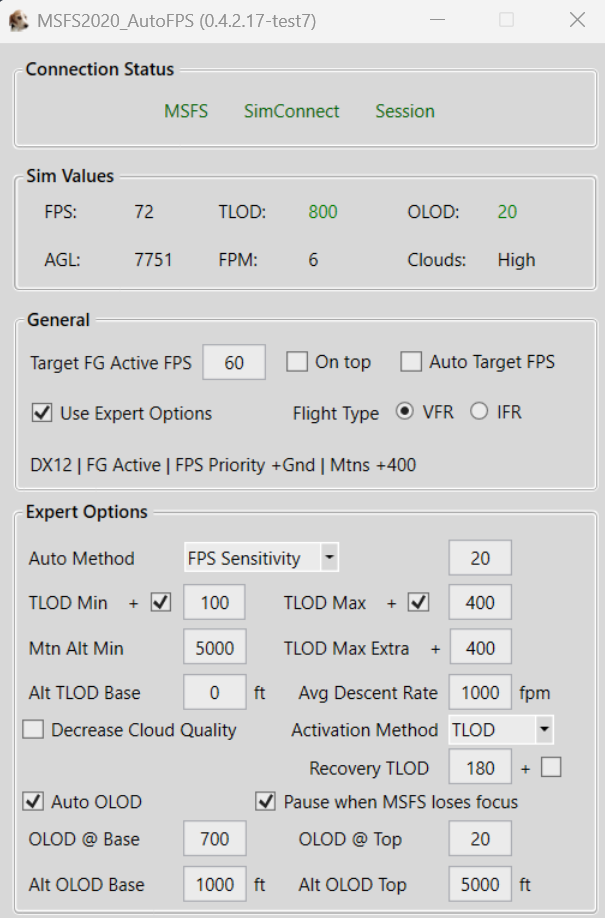Disable Auto OLOD checkbox
The image size is (605, 918).
[33, 801]
